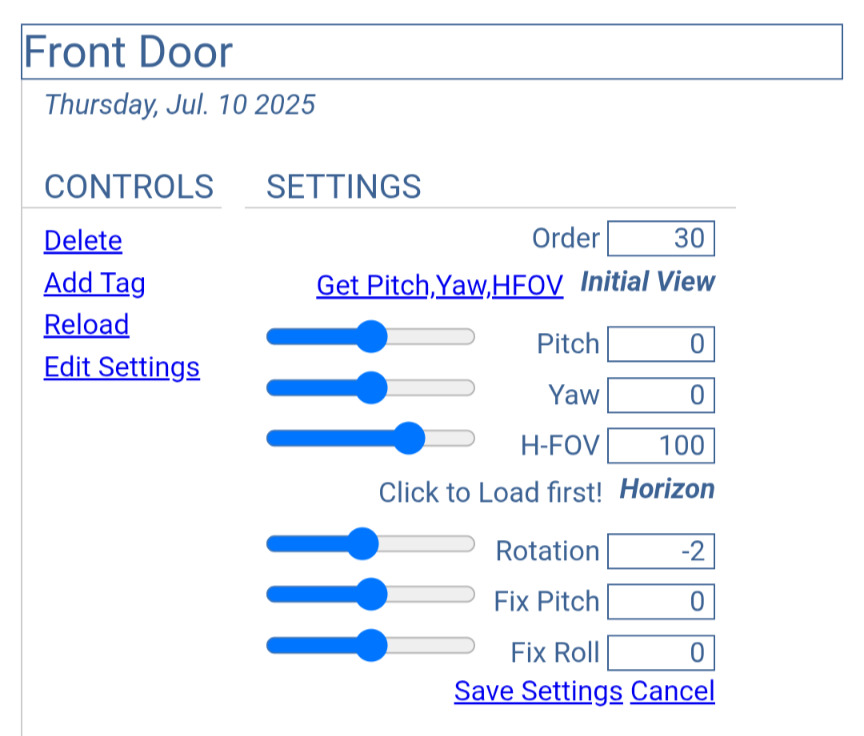The height and width of the screenshot is (736, 864).
Task: Click the Yaw slider handle
Action: coord(371,387)
